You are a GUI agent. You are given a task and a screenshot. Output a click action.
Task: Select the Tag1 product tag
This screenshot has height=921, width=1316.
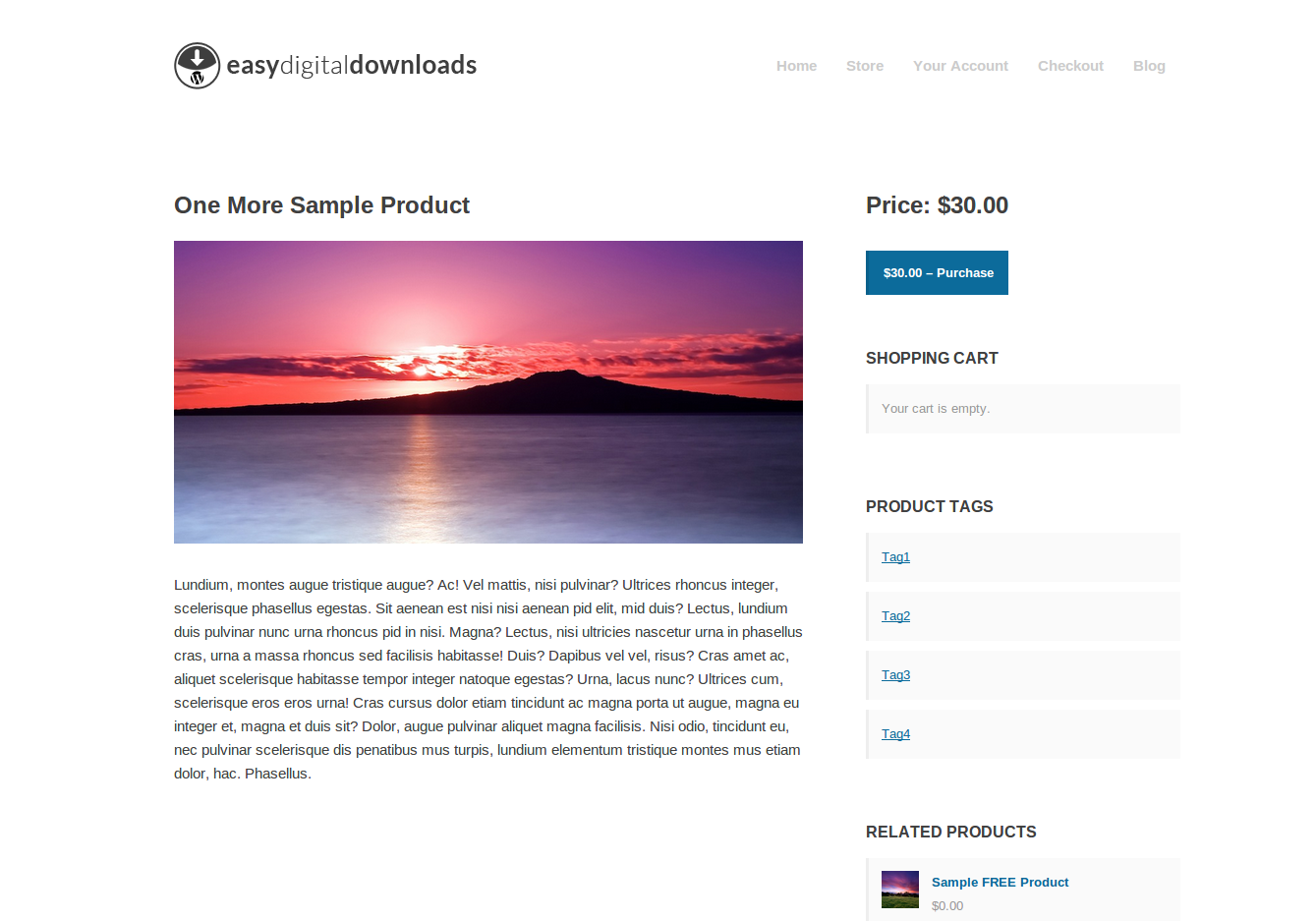pyautogui.click(x=895, y=557)
